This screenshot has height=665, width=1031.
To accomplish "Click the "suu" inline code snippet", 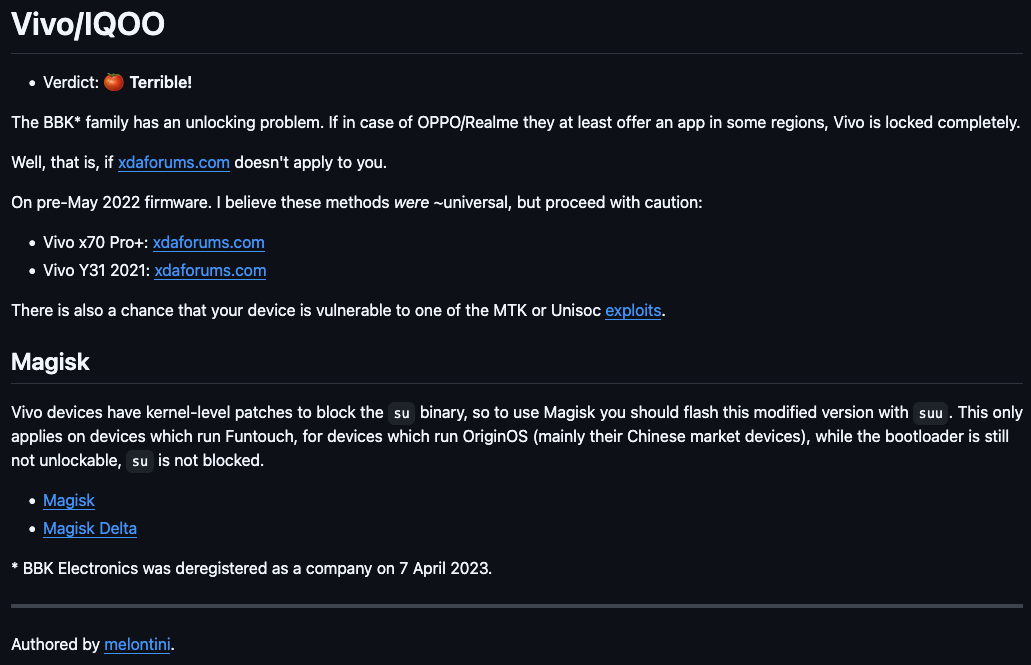I will coord(930,413).
